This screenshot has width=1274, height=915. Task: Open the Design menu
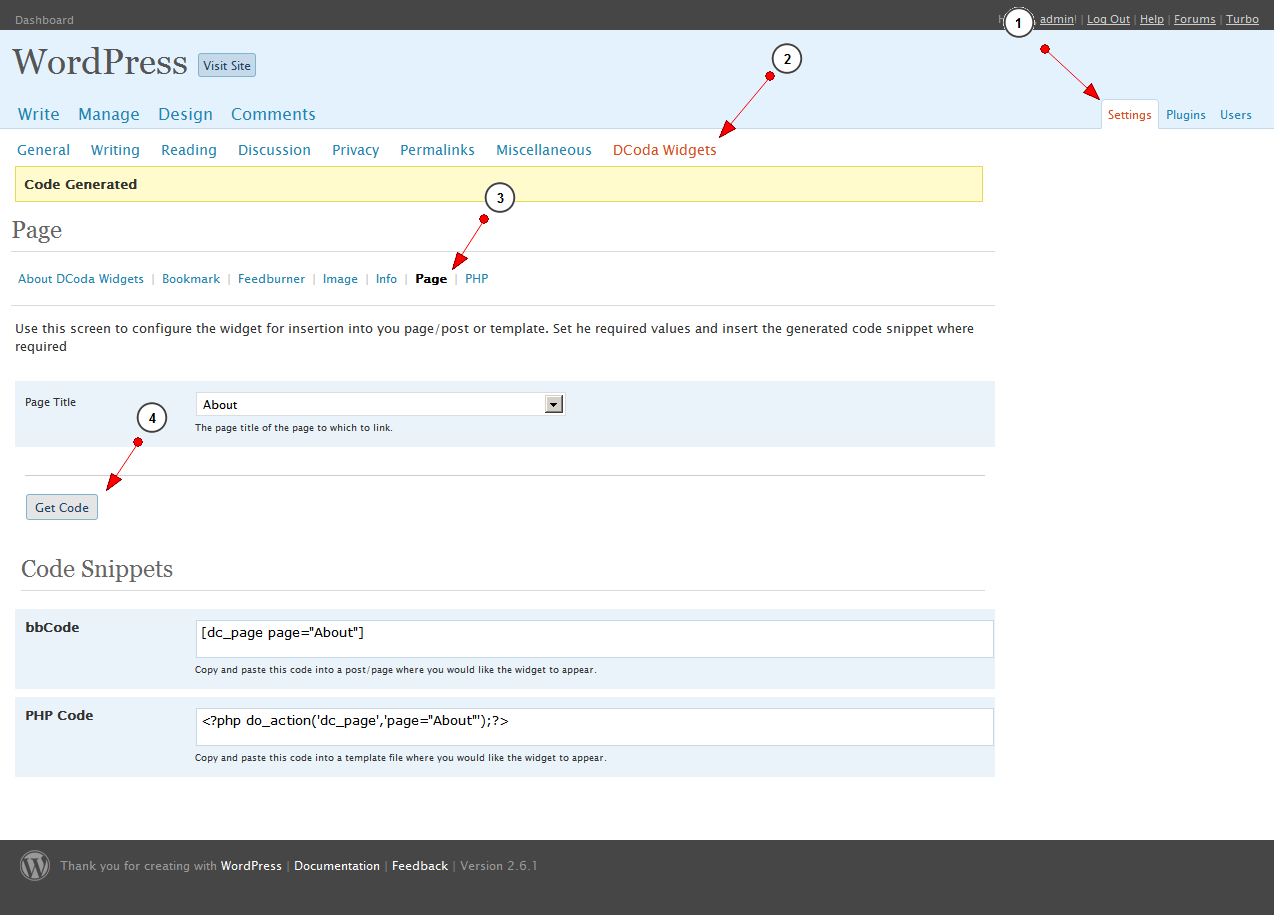[x=185, y=114]
